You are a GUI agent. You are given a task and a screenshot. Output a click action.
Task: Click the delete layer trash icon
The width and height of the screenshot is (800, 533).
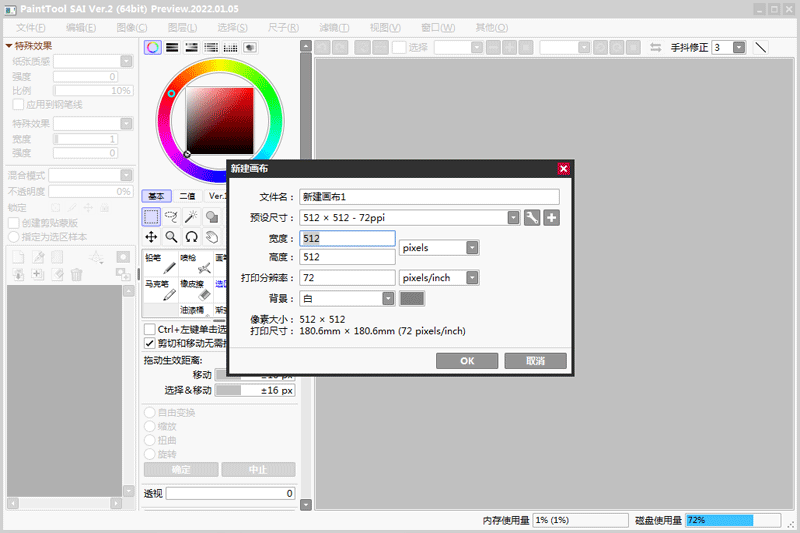pos(77,275)
